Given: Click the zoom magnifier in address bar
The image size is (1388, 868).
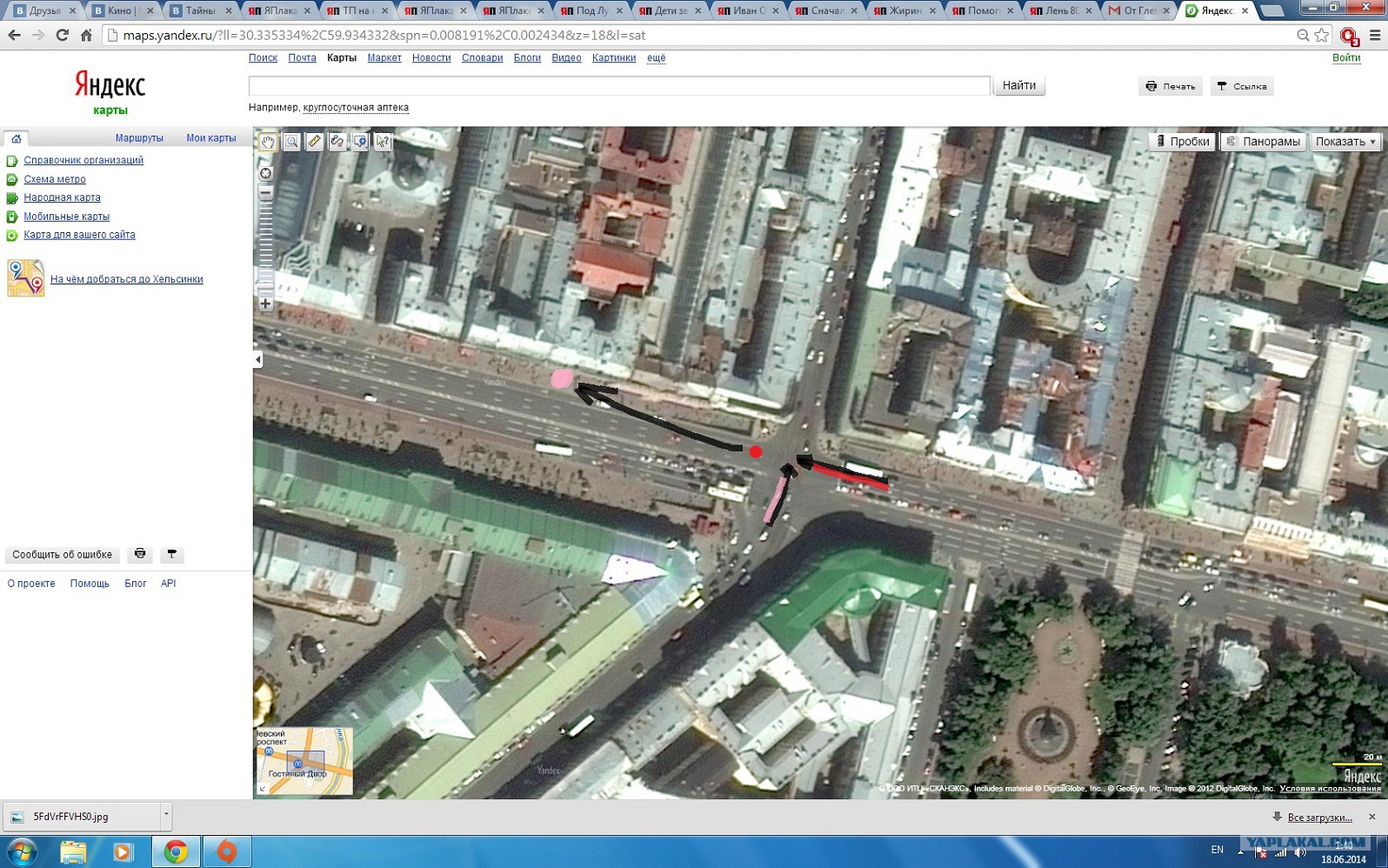Looking at the screenshot, I should click(x=1303, y=36).
